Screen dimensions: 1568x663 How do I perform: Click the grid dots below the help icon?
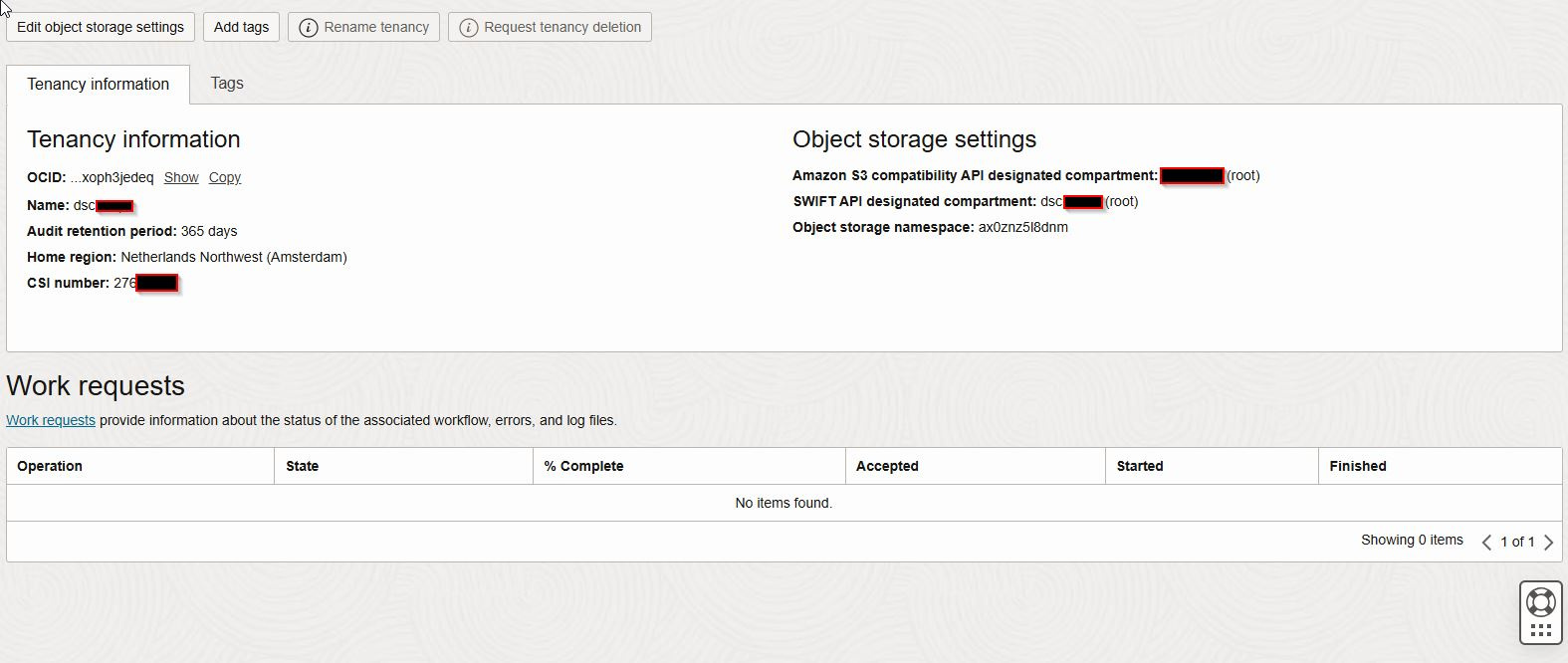[x=1540, y=630]
